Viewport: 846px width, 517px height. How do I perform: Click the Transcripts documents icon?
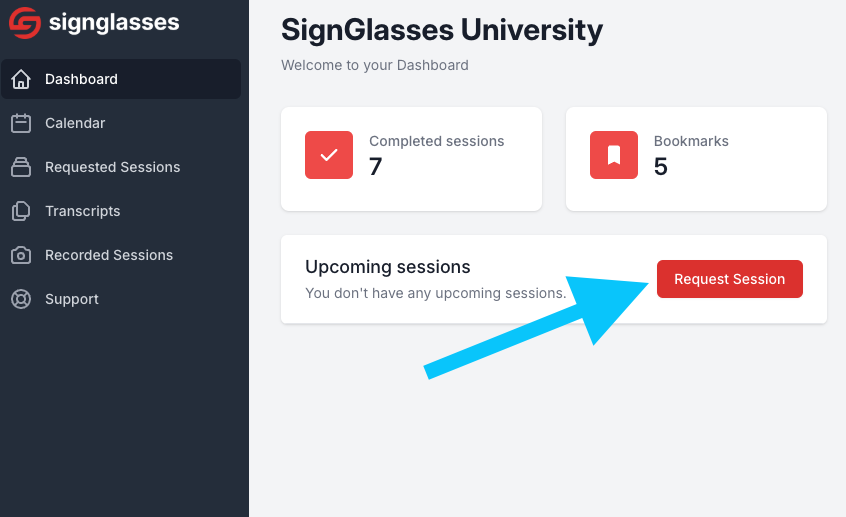coord(21,211)
